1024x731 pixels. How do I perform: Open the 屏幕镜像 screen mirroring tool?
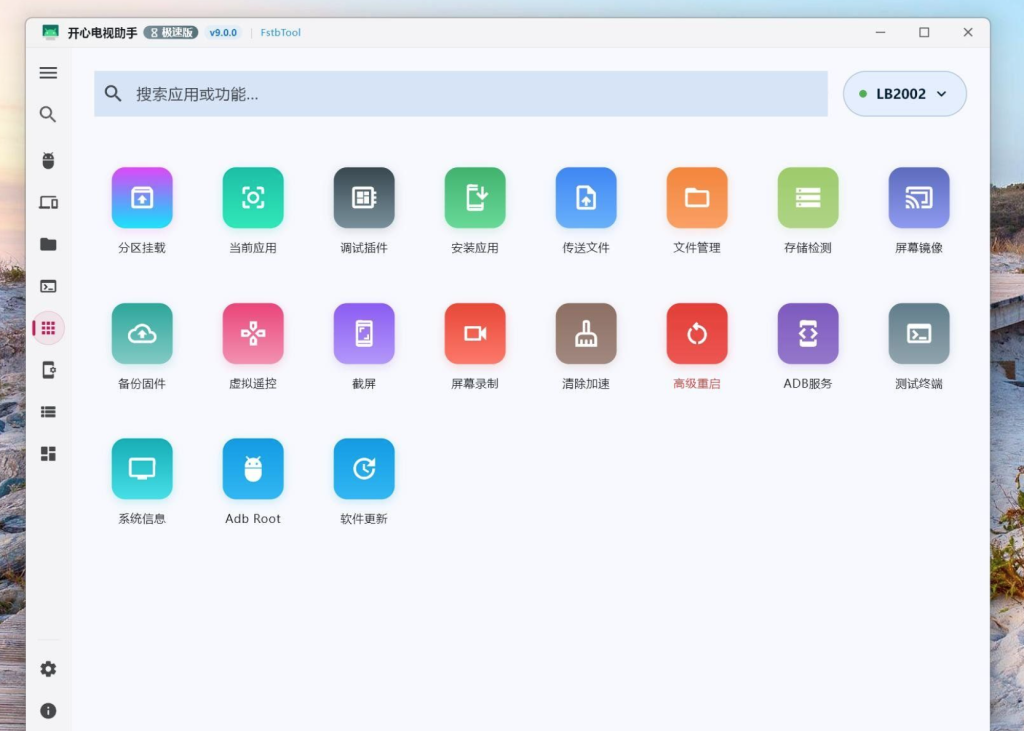(x=919, y=198)
